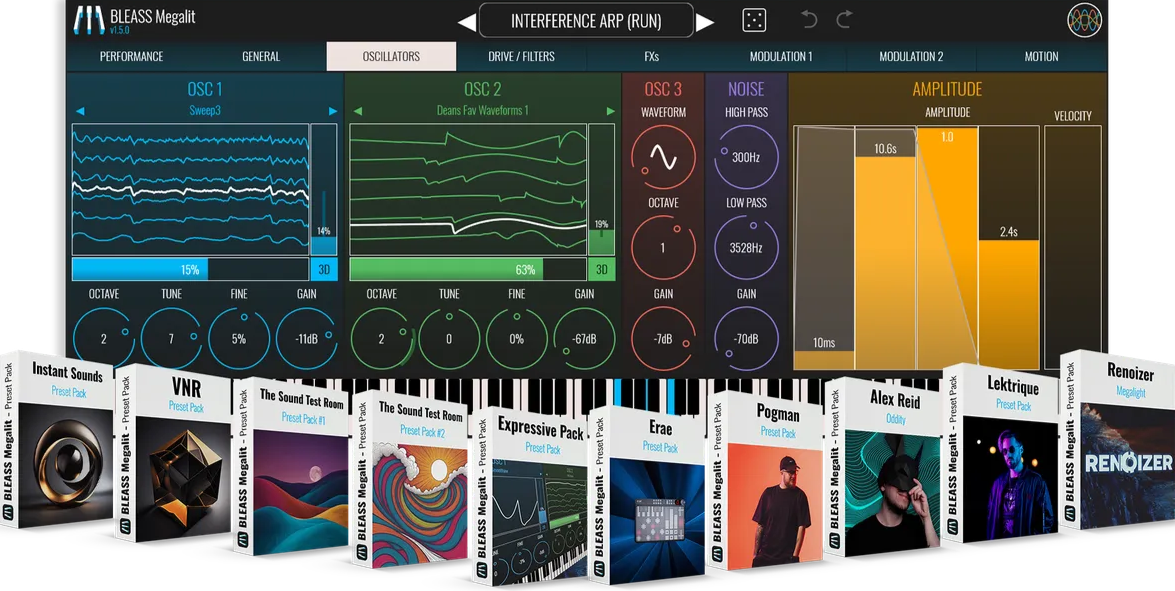Toggle the OSC 1 3D button
Viewport: 1175px width, 591px height.
(324, 269)
